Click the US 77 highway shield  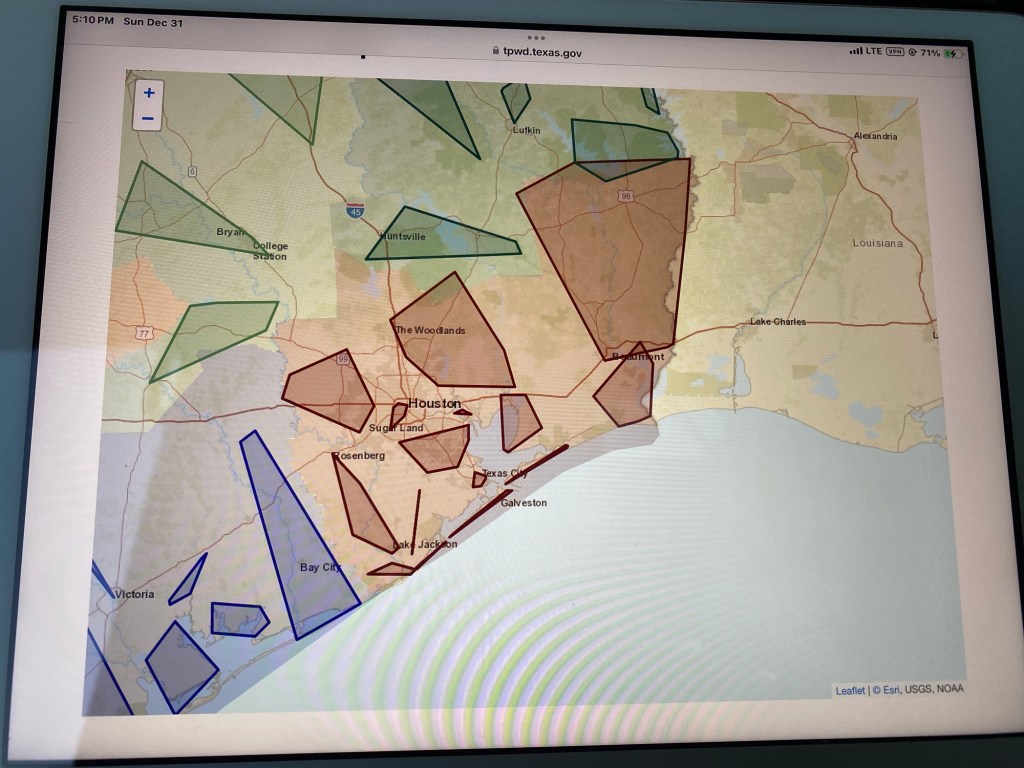146,332
